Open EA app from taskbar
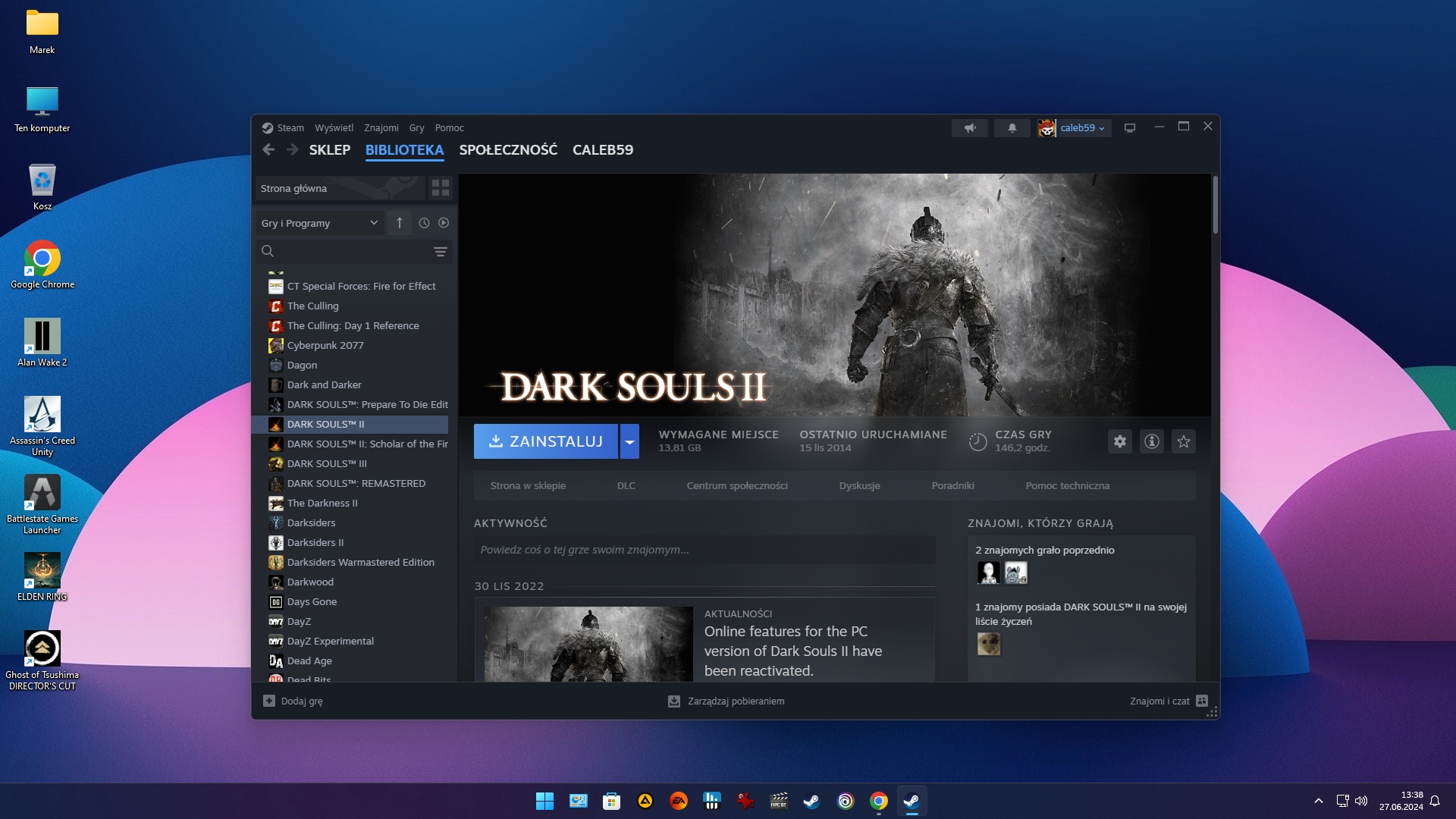The height and width of the screenshot is (819, 1456). pos(679,801)
